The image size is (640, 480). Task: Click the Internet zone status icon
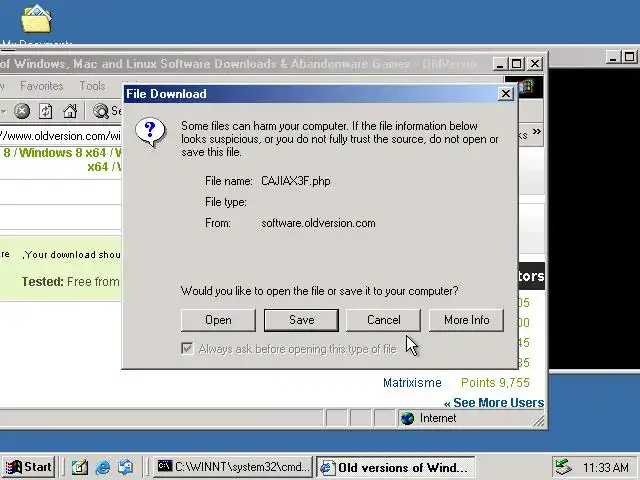(407, 418)
